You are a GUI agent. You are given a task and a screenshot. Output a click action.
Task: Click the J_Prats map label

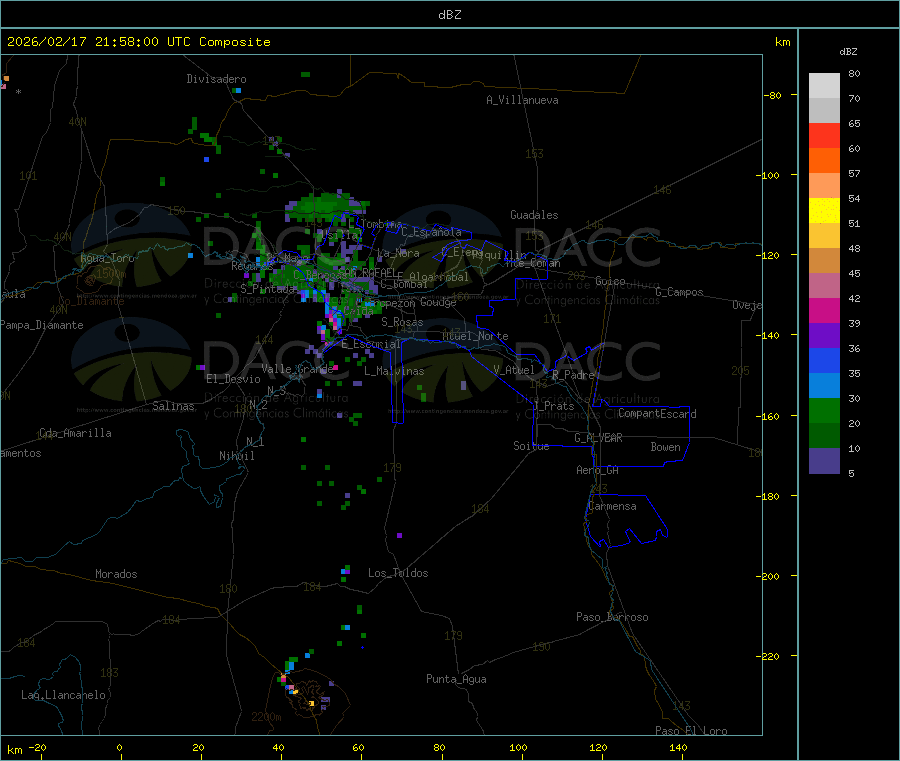553,406
